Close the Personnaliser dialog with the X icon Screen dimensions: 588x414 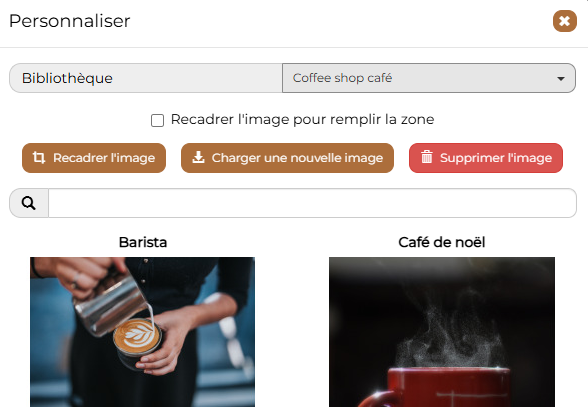coord(564,21)
